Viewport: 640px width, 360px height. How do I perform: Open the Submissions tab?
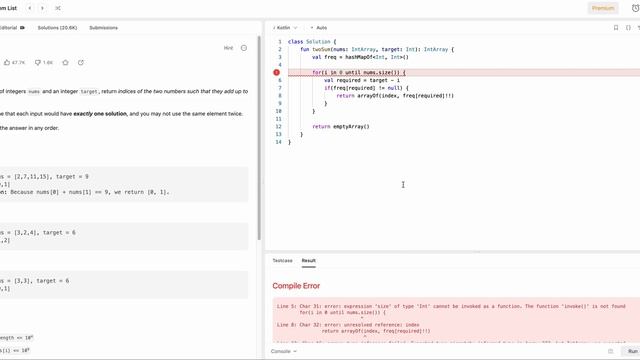click(103, 28)
